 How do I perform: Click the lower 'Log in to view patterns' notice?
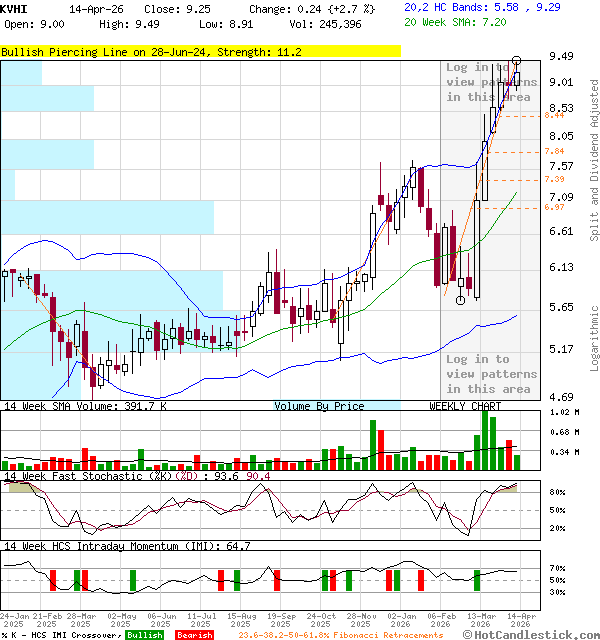[x=491, y=374]
